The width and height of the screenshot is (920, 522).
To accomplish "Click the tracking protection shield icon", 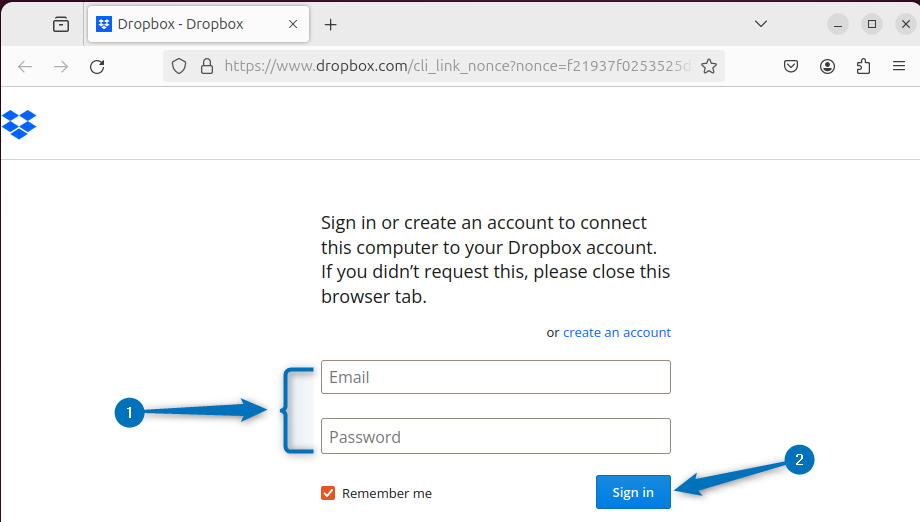I will pos(179,67).
